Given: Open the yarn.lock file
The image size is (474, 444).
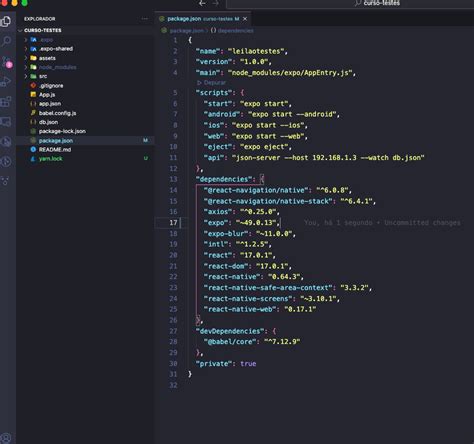Looking at the screenshot, I should tap(50, 159).
